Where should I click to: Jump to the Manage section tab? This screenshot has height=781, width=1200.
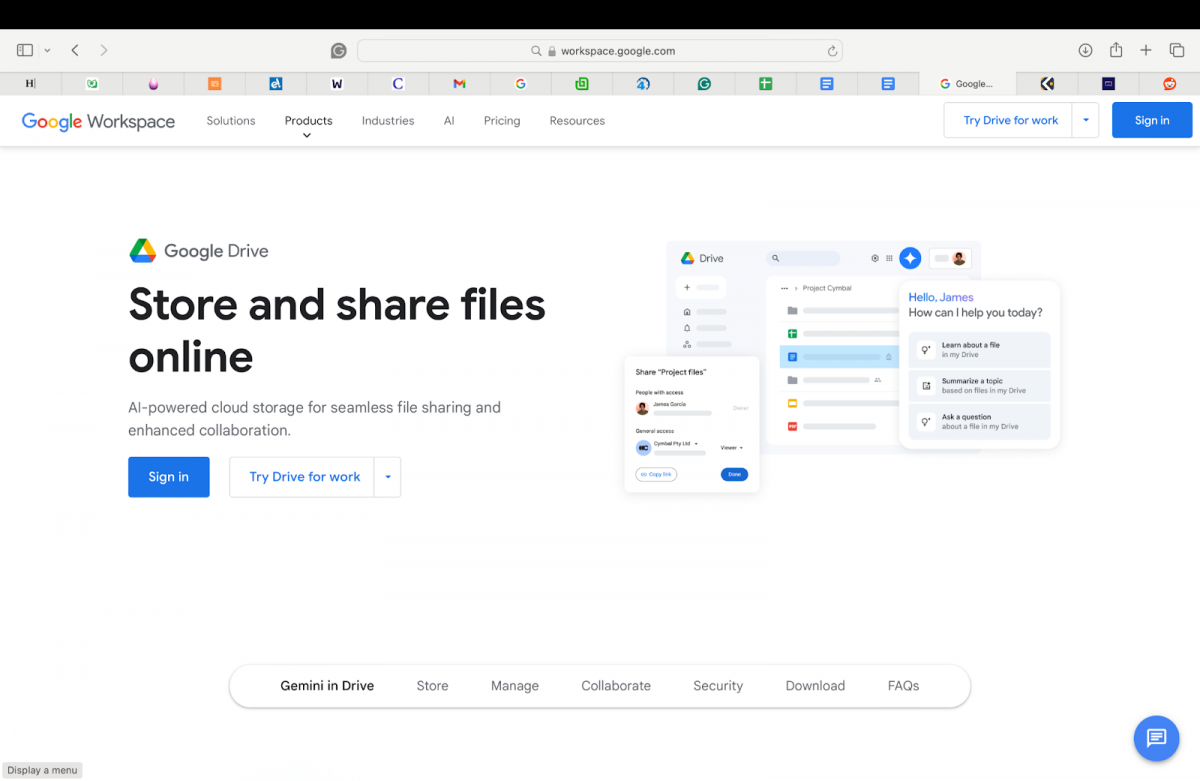(515, 686)
